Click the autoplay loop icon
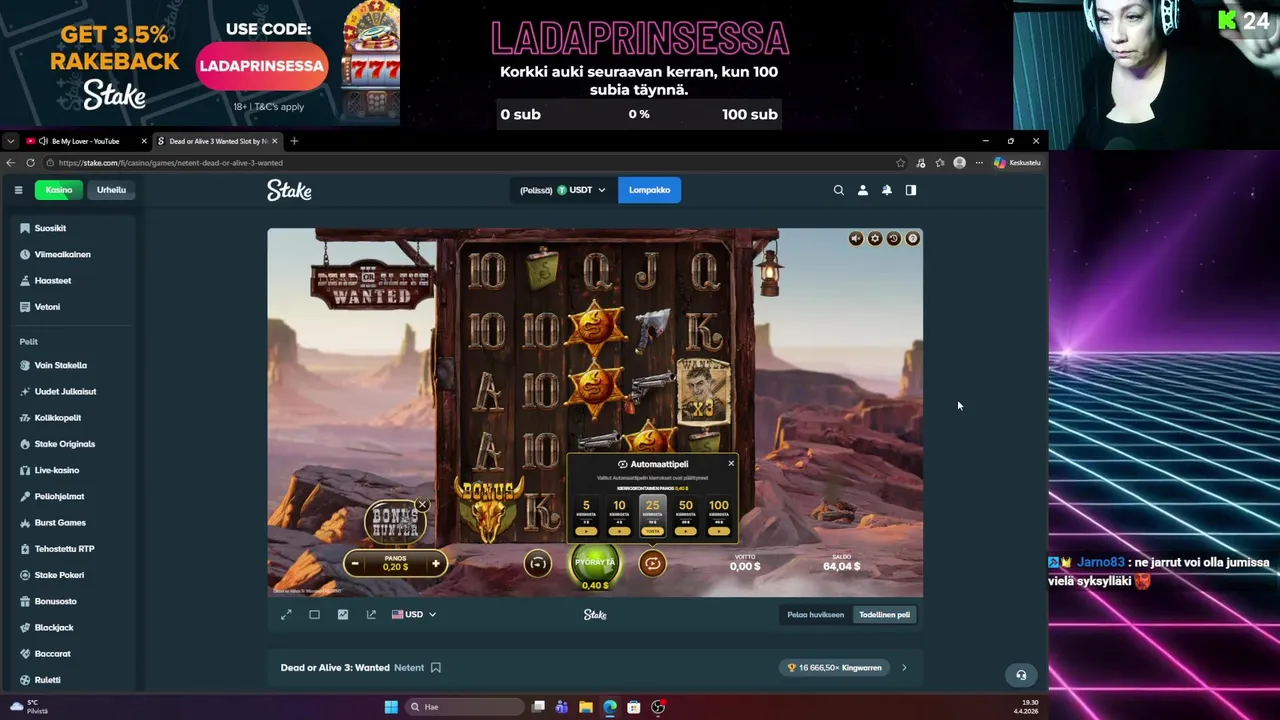 click(x=652, y=564)
